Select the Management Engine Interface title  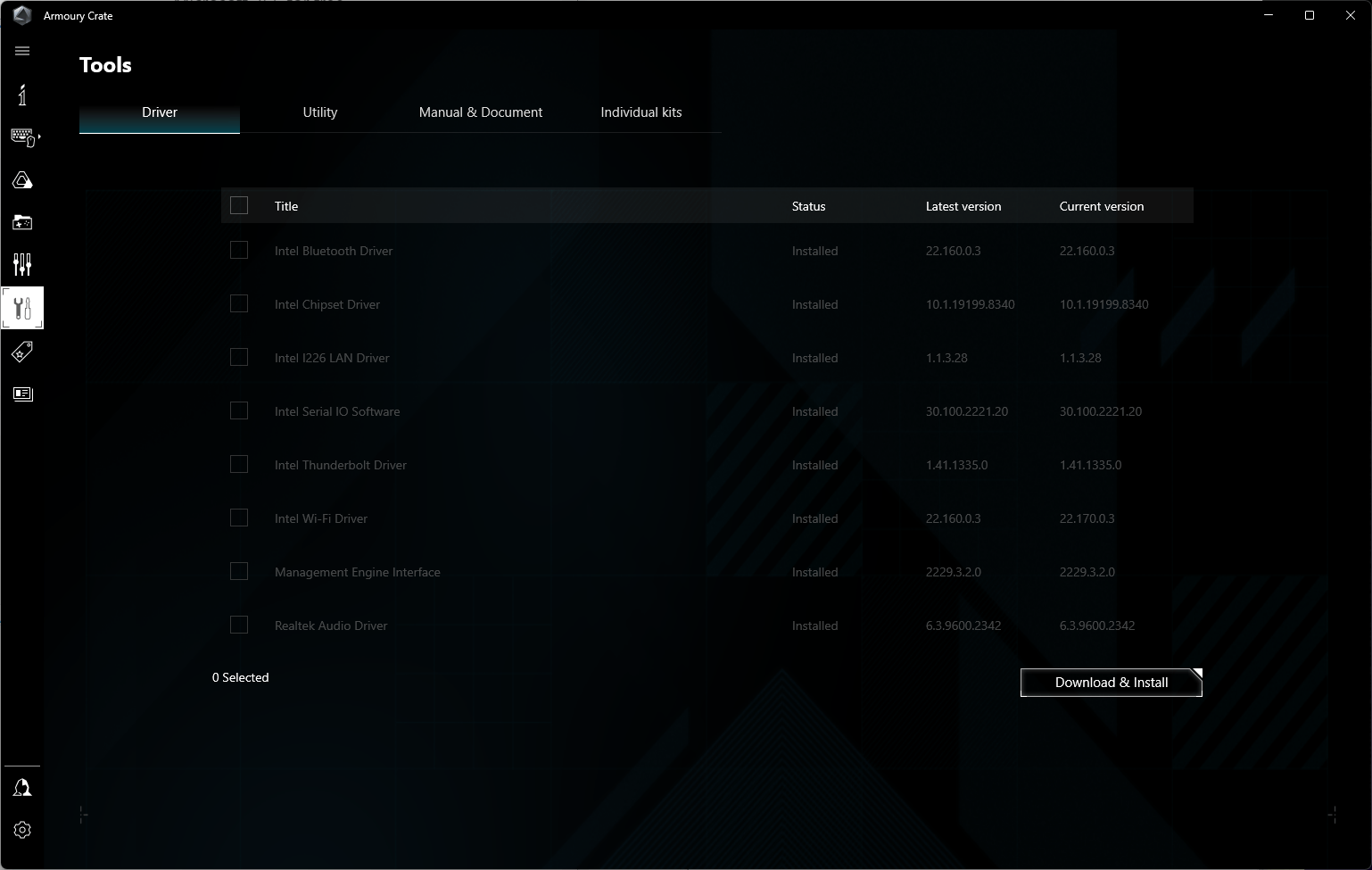358,572
